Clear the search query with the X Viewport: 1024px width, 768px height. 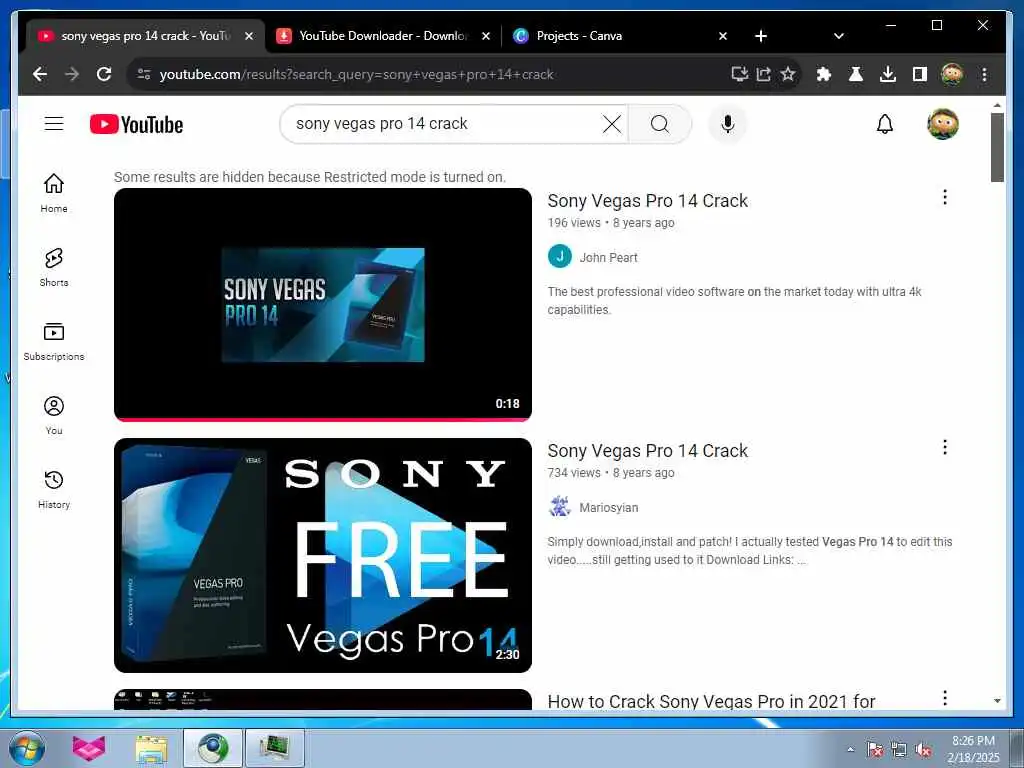pos(611,123)
